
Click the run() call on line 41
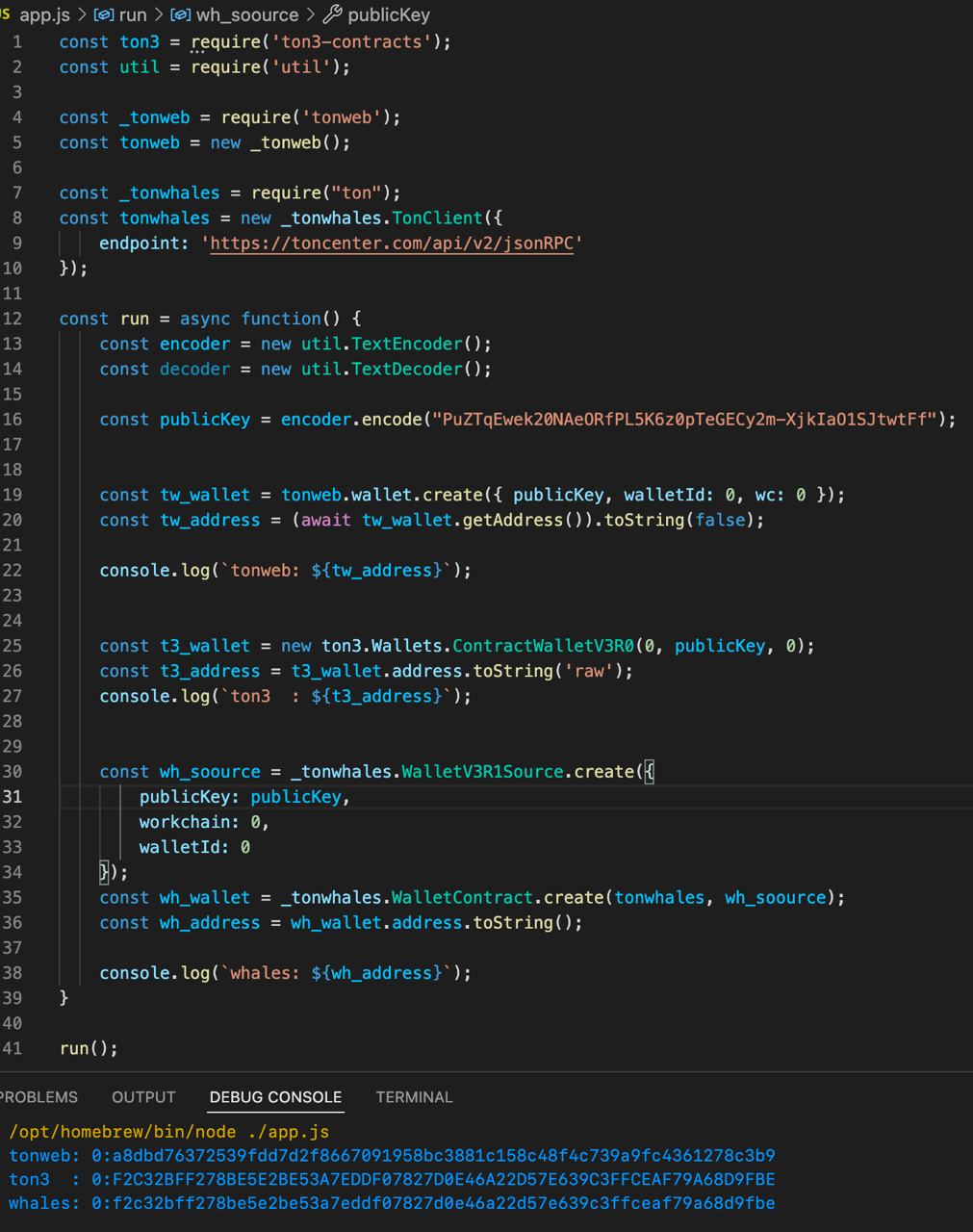(x=89, y=1049)
